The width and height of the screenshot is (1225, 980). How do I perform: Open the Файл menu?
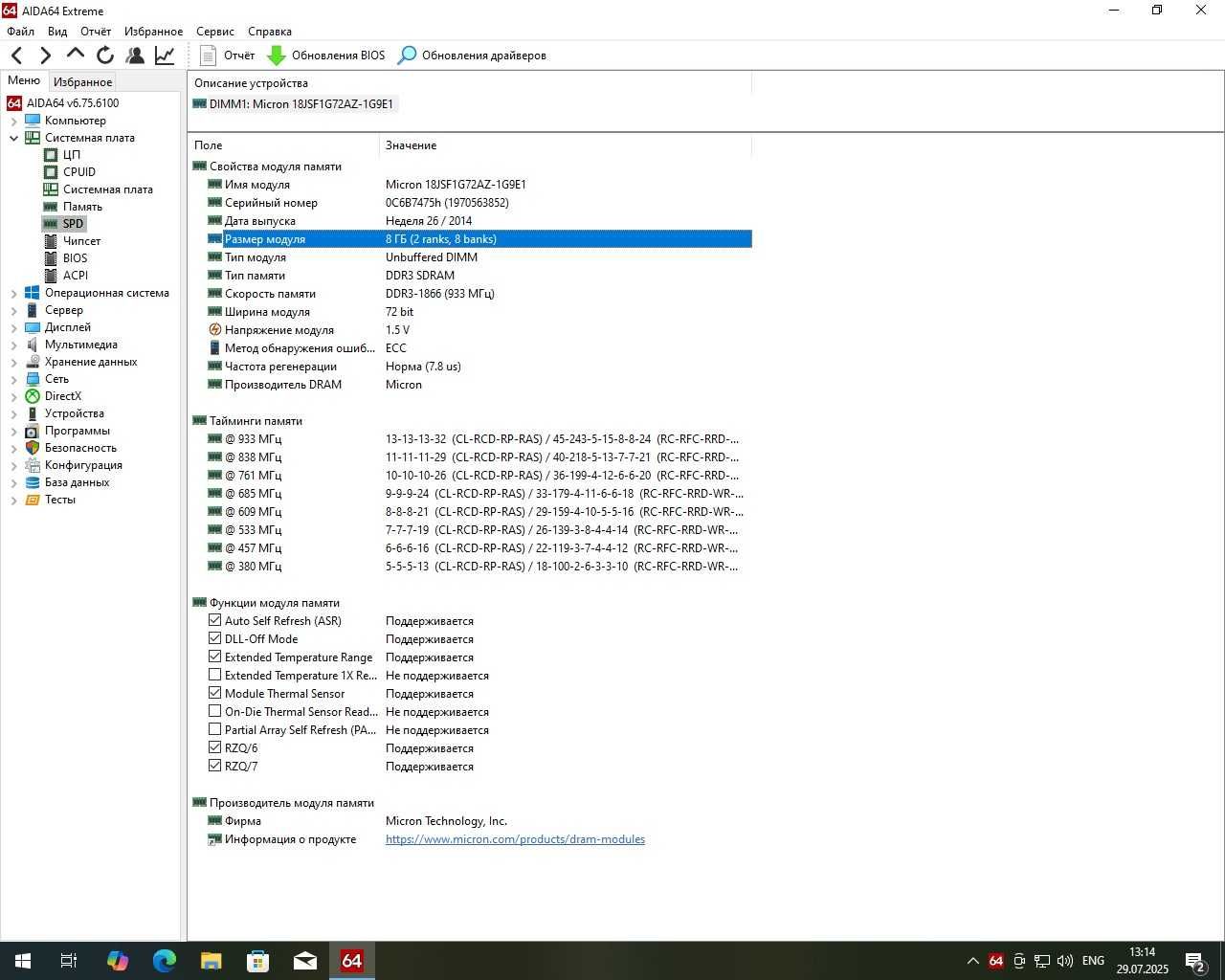20,32
